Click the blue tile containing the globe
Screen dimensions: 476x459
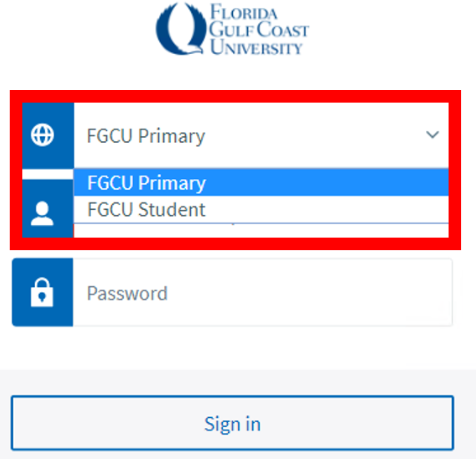click(48, 135)
